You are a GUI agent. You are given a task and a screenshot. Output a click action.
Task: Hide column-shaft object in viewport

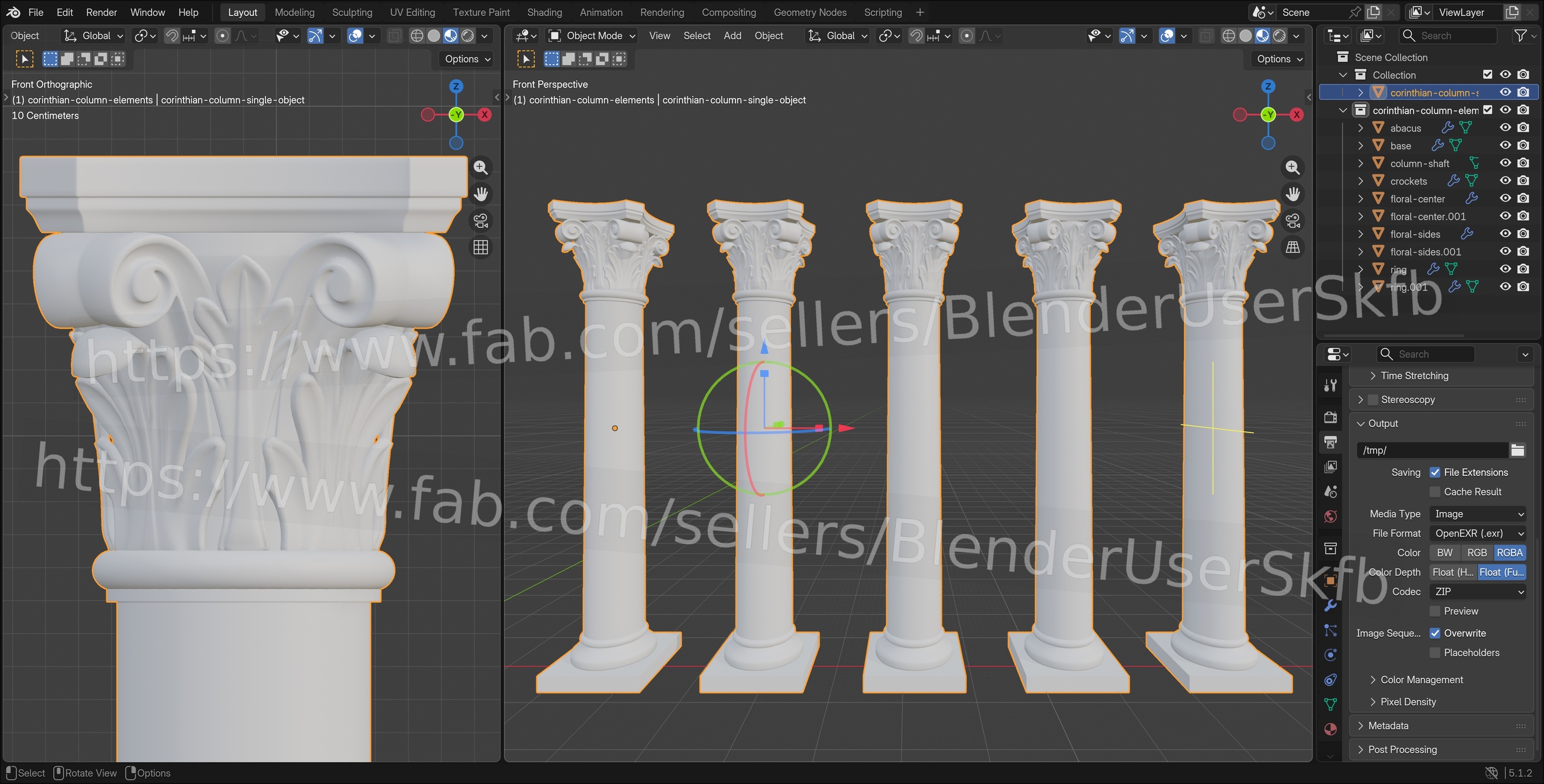pyautogui.click(x=1505, y=163)
